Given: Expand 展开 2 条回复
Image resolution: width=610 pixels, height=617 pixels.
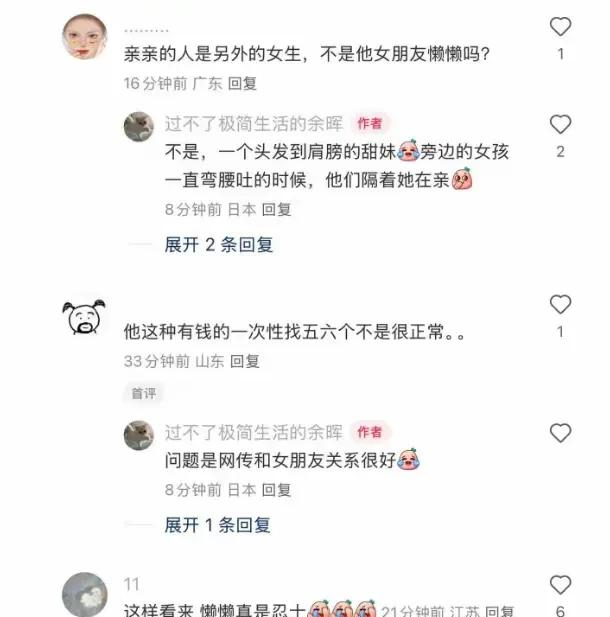Looking at the screenshot, I should click(219, 245).
